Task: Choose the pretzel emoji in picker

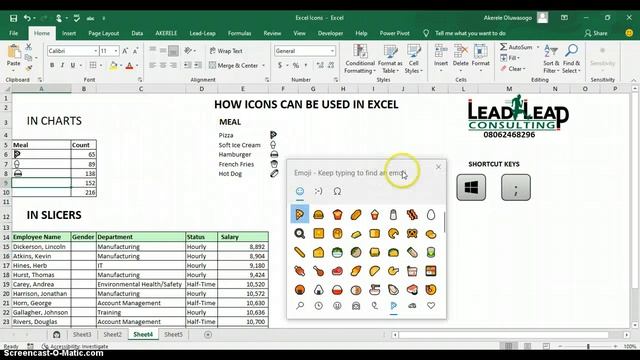Action: click(x=412, y=233)
